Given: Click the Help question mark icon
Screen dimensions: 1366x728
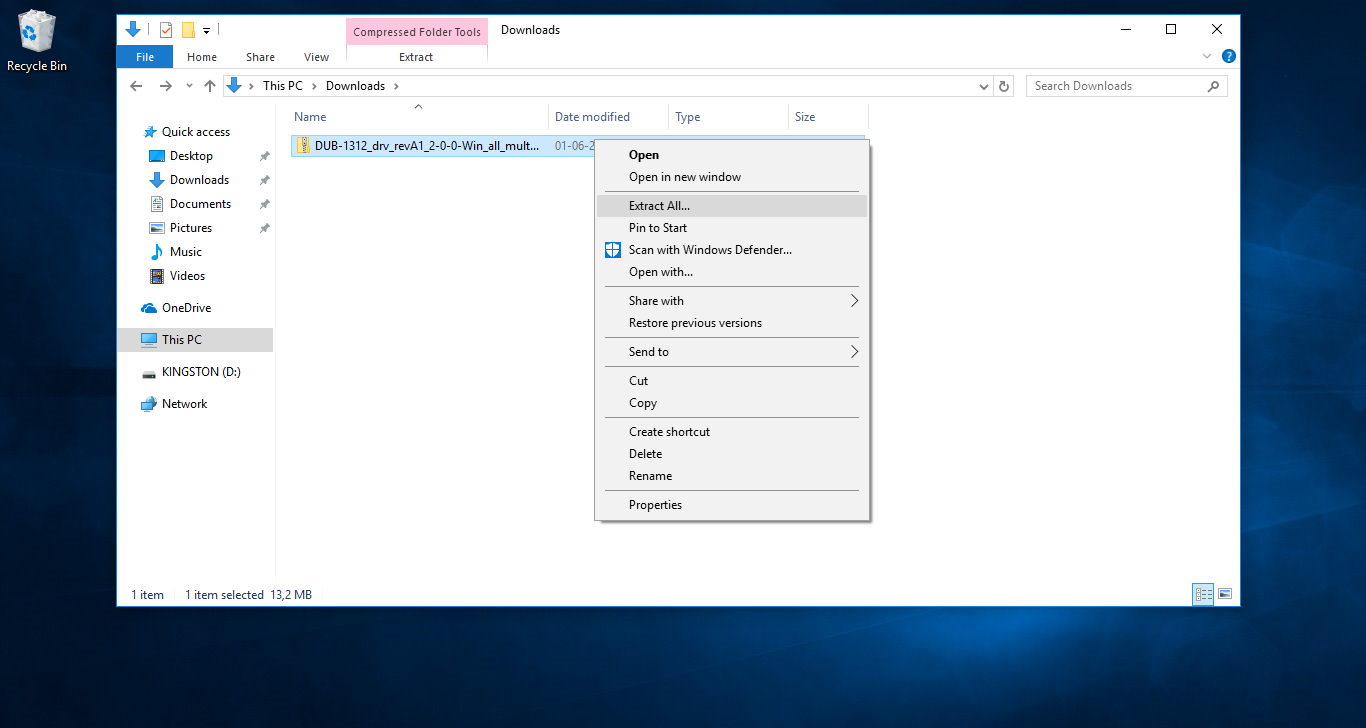Looking at the screenshot, I should (x=1229, y=57).
